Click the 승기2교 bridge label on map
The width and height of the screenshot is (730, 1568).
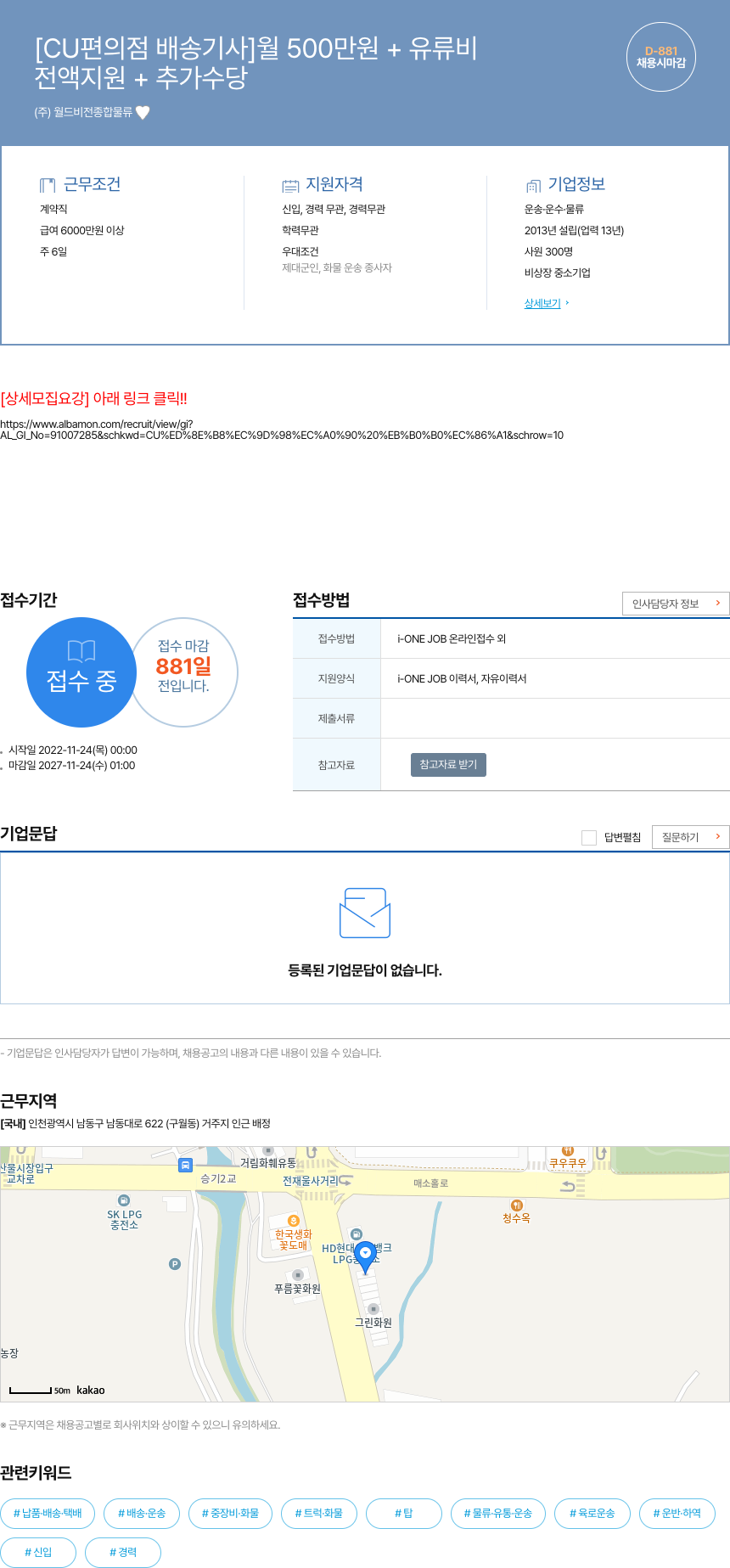[x=218, y=1178]
